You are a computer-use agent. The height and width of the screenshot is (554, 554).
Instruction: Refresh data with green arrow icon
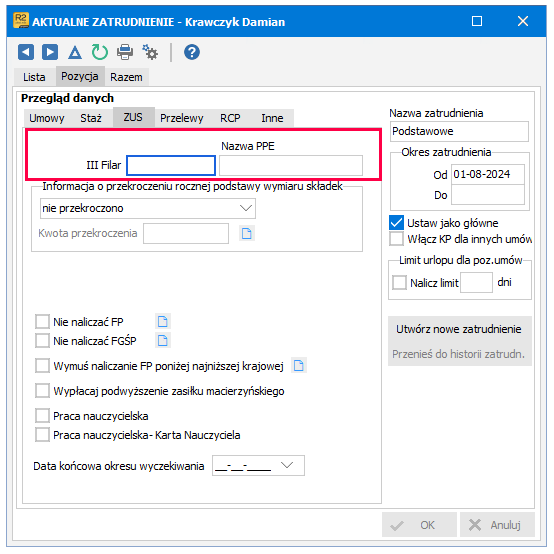pos(100,52)
